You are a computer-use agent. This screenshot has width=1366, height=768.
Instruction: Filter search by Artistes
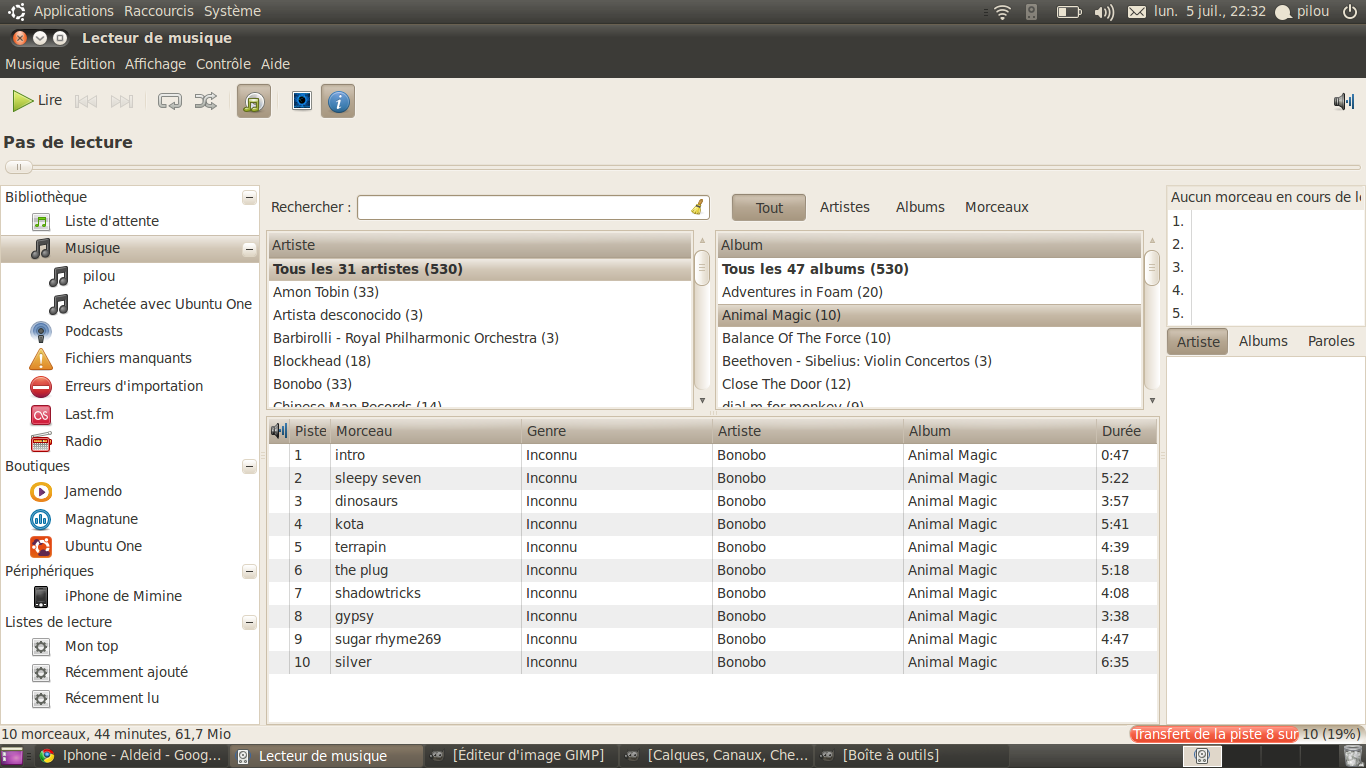(x=844, y=207)
